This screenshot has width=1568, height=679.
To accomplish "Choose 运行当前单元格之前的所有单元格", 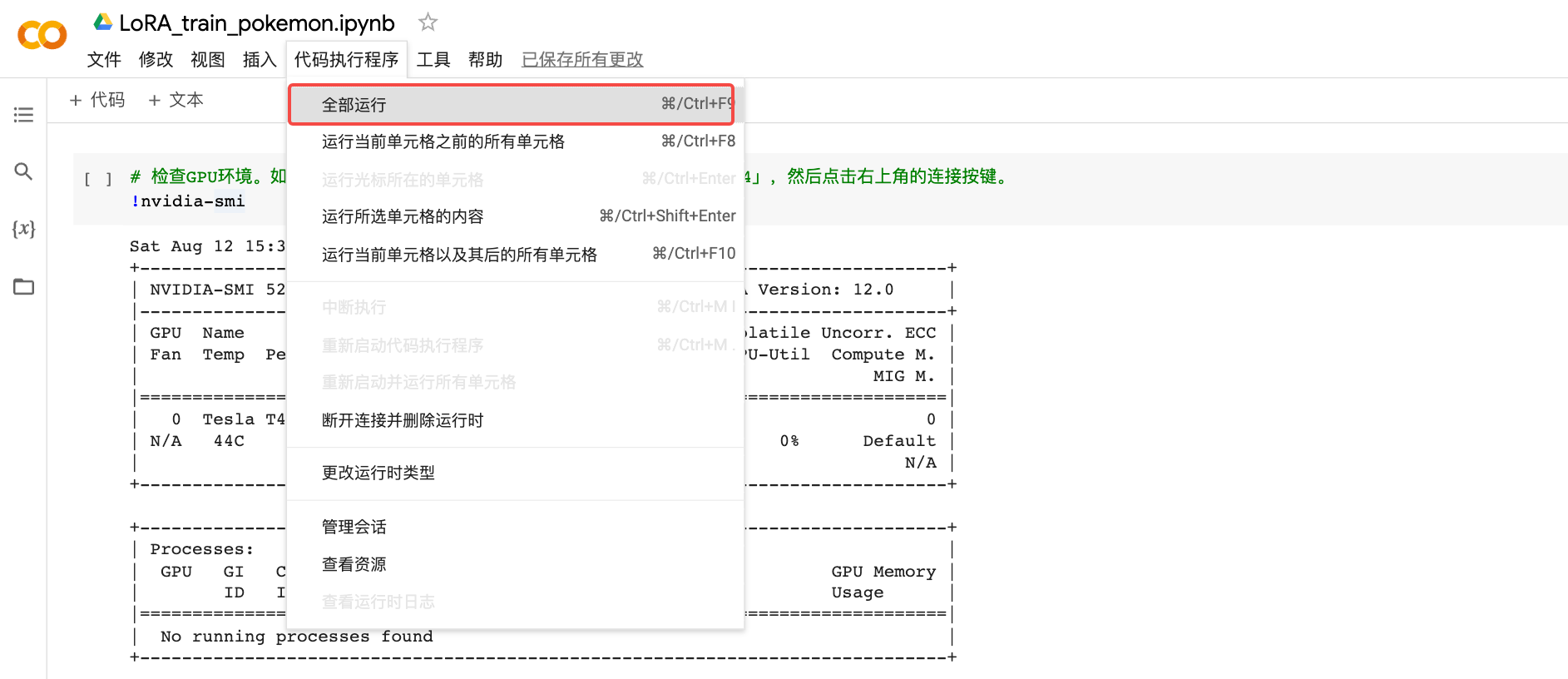I will tap(443, 142).
